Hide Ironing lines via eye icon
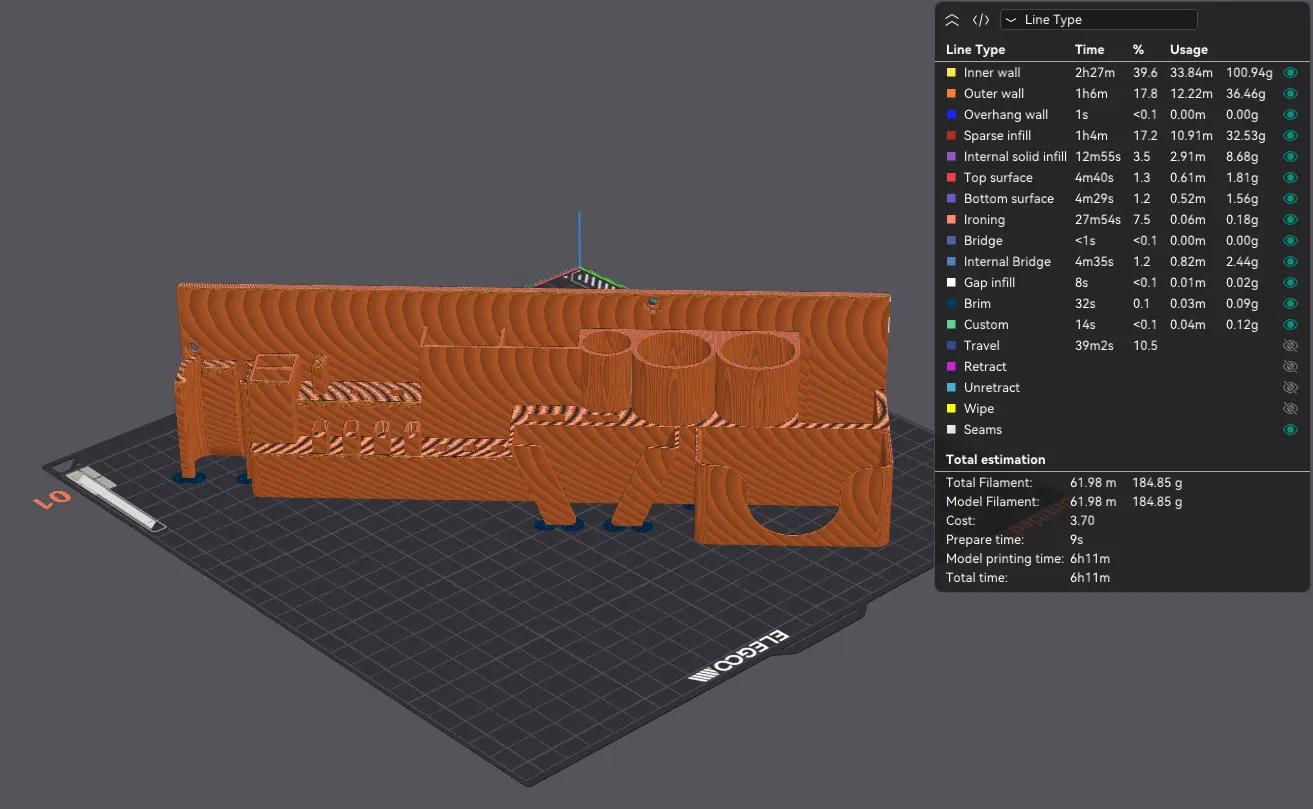Image resolution: width=1313 pixels, height=809 pixels. coord(1290,220)
